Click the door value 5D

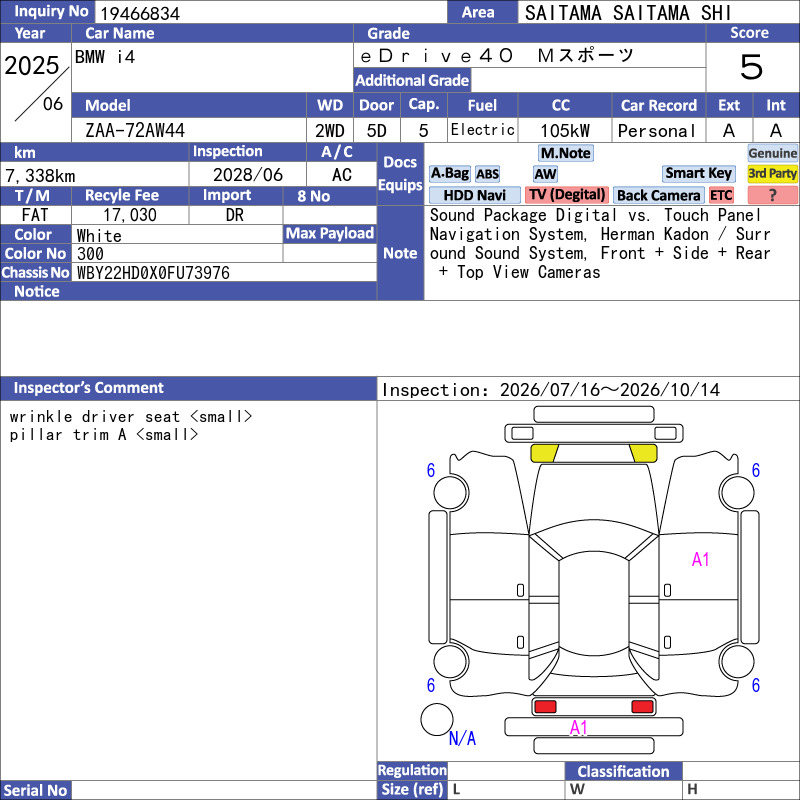click(377, 131)
